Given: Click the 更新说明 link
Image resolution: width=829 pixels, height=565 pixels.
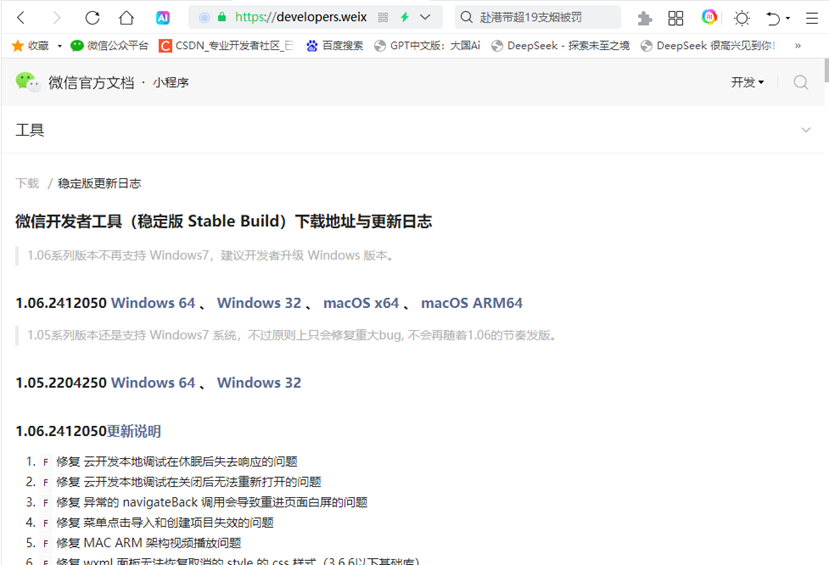Looking at the screenshot, I should click(134, 431).
